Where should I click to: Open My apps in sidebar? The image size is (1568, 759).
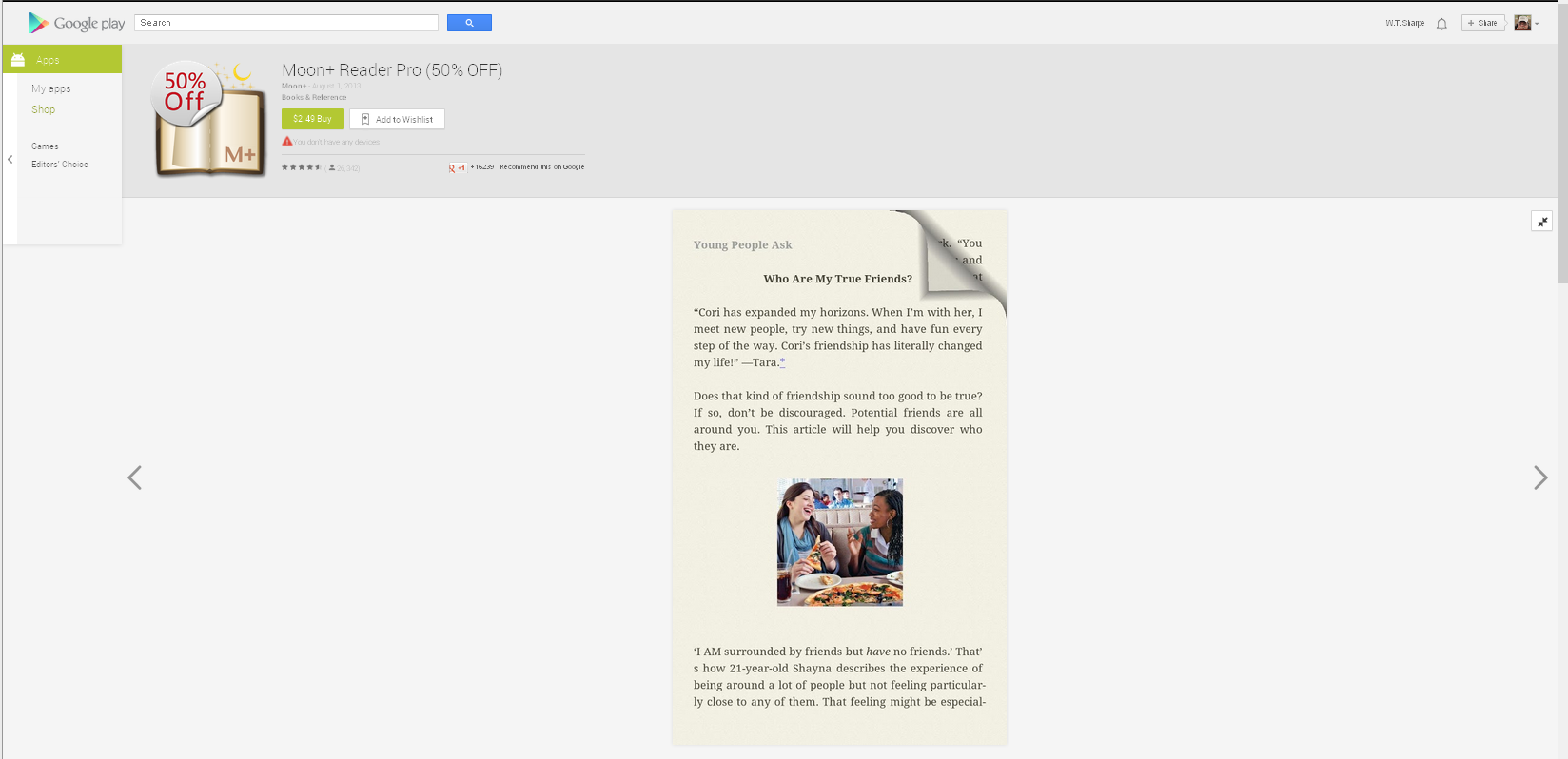[x=51, y=88]
